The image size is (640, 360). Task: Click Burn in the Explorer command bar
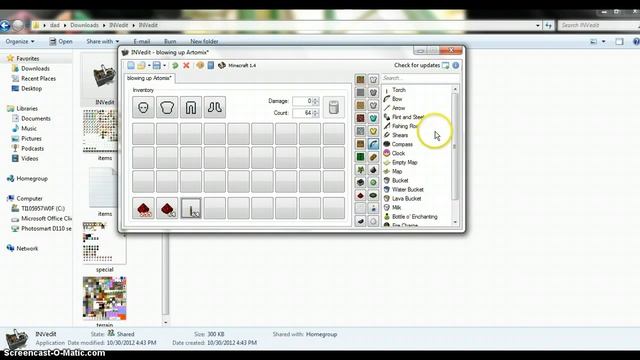click(170, 42)
